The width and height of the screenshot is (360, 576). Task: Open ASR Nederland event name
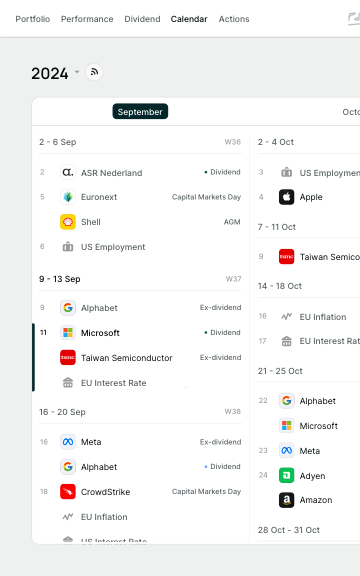click(x=111, y=173)
